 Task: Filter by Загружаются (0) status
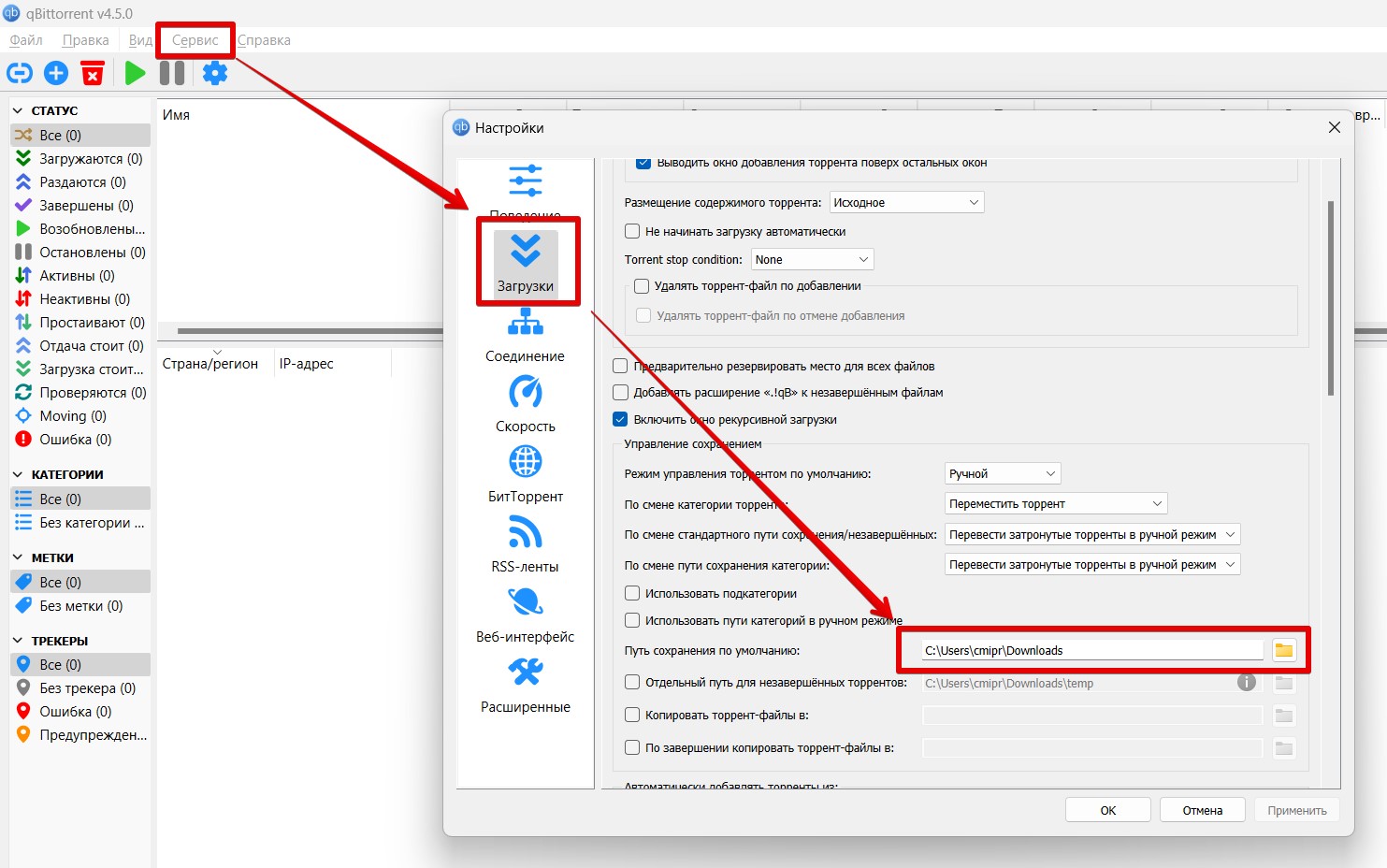click(x=80, y=159)
